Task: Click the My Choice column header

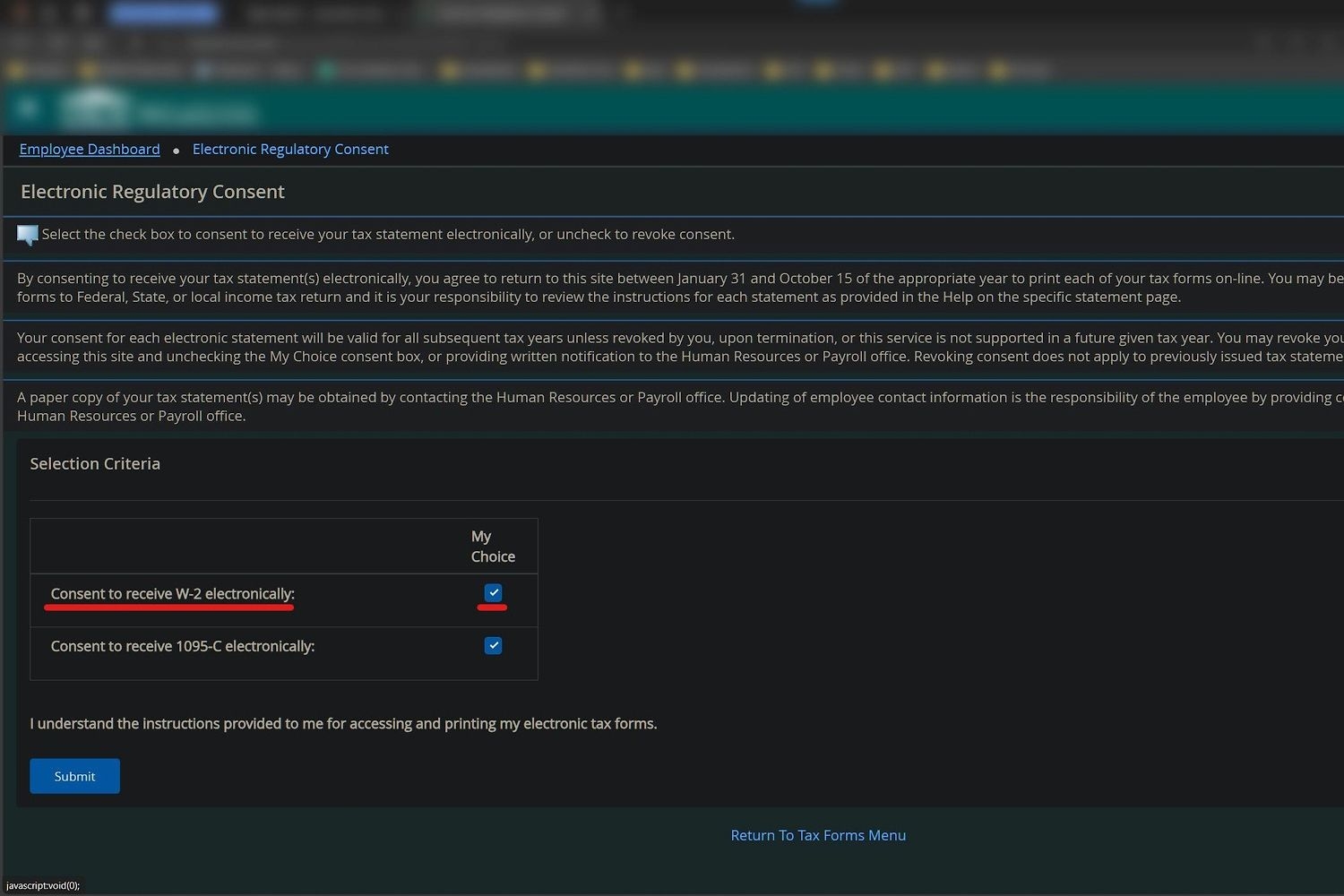Action: click(492, 547)
